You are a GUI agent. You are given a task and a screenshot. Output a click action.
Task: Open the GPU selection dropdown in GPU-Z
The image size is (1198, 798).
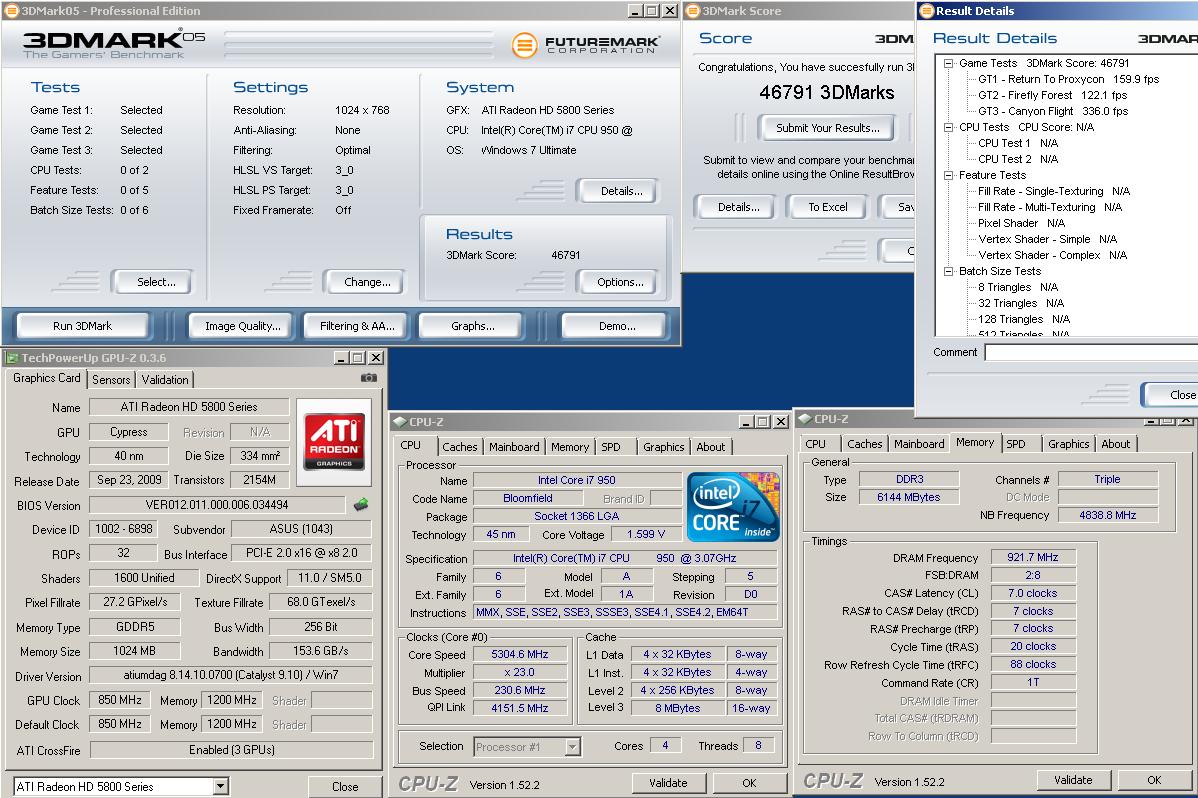[220, 786]
